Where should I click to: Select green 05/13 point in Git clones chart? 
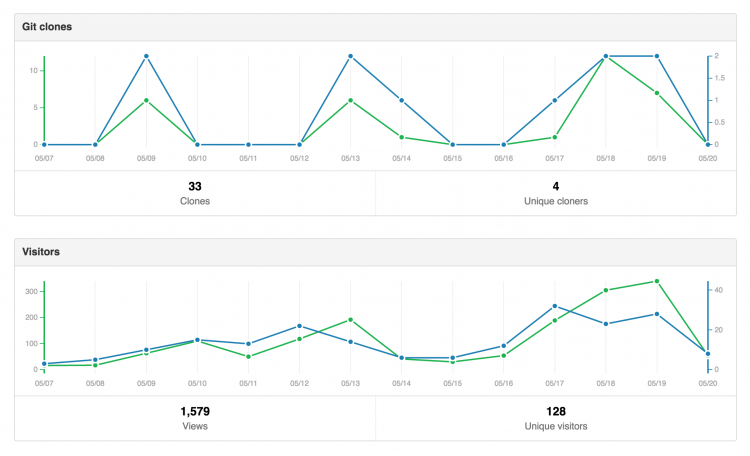pos(351,100)
